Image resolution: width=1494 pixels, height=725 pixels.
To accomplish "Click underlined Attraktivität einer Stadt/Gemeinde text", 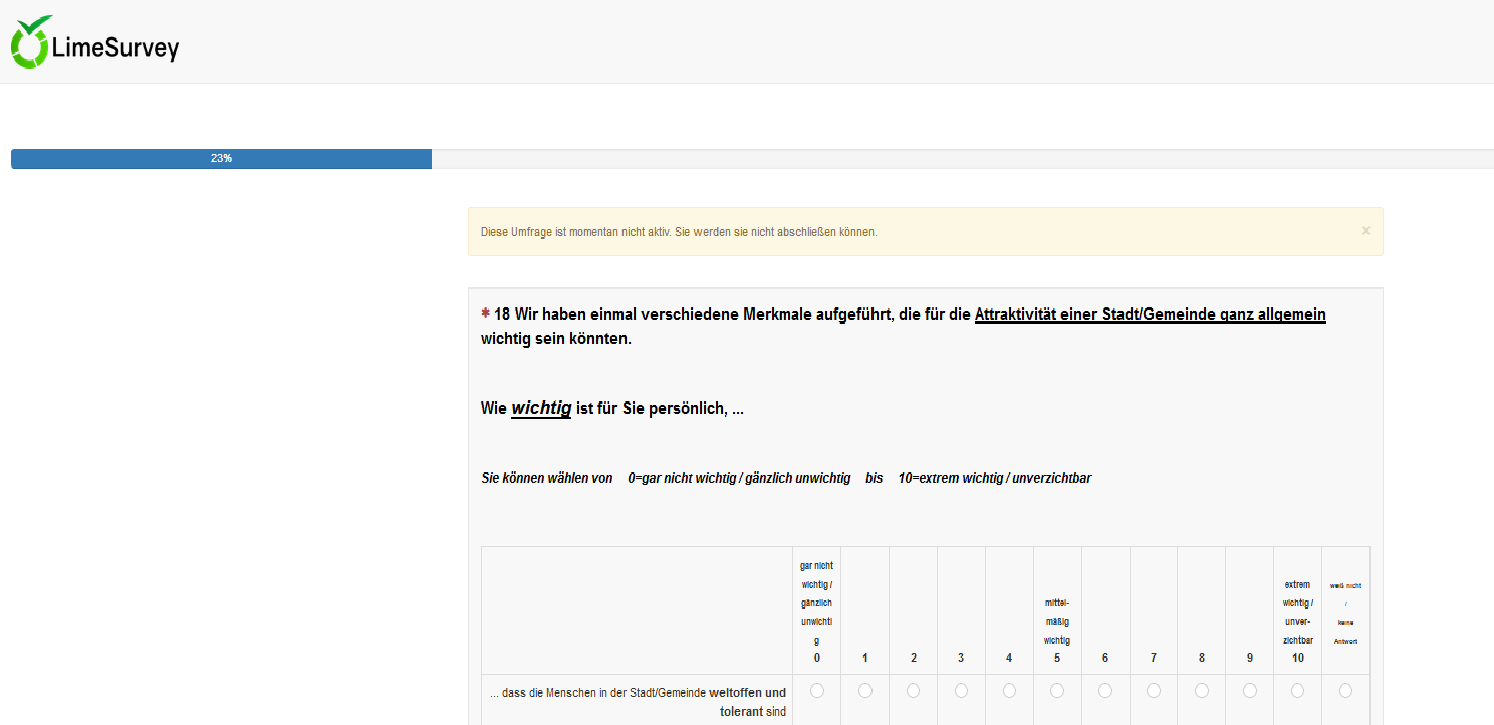I will click(x=1150, y=315).
